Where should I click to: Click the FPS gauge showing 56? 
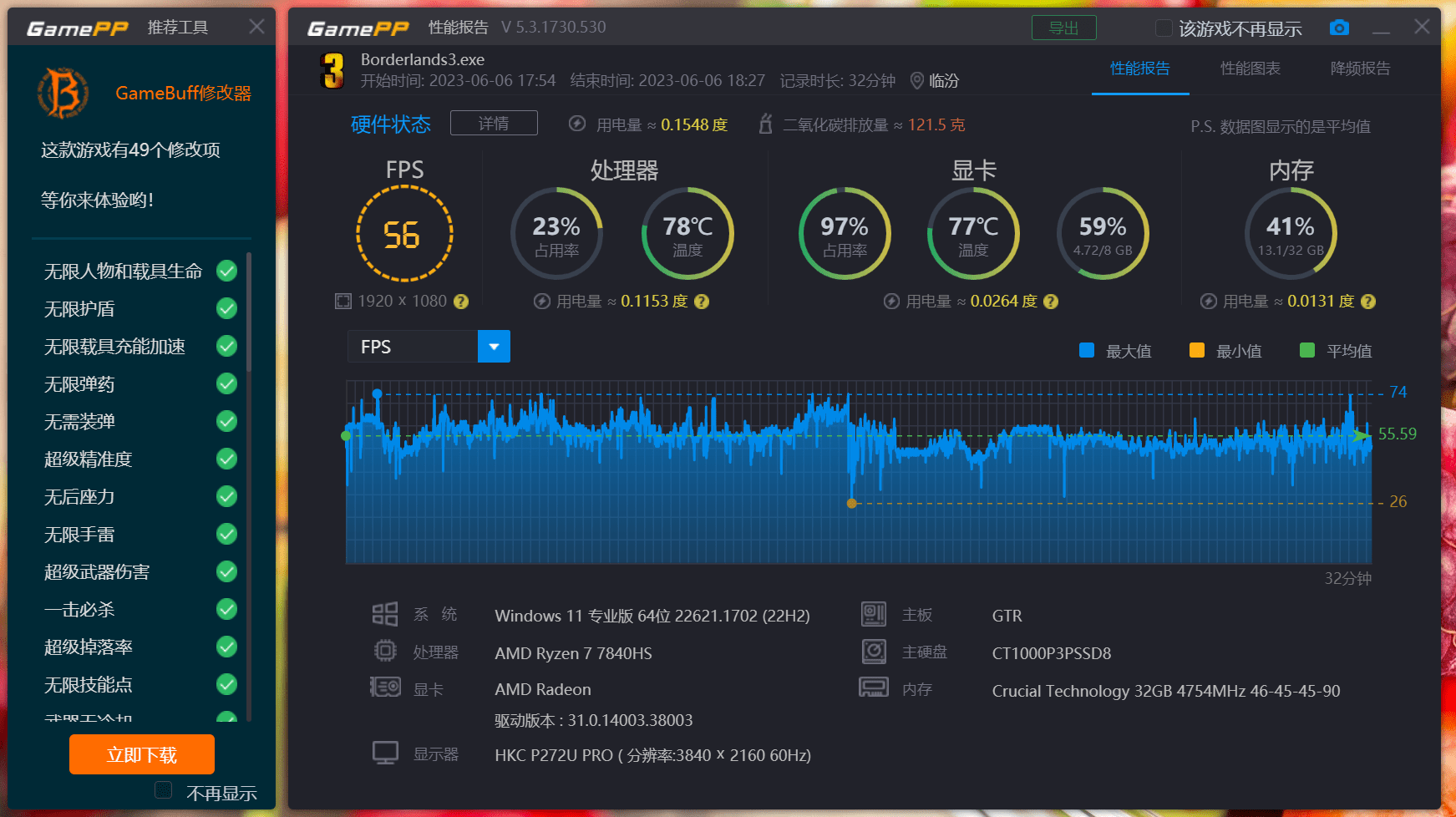(404, 234)
